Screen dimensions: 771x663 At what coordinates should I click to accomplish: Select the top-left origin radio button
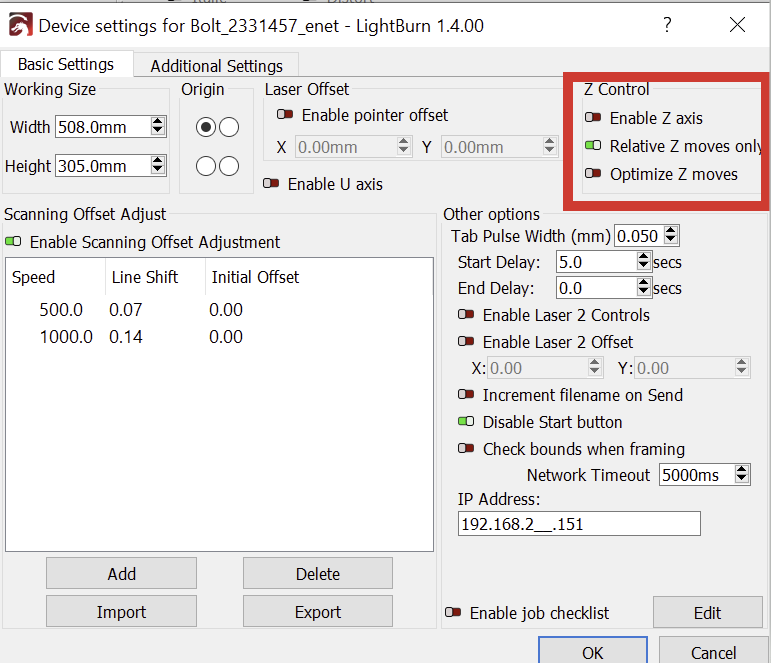[x=206, y=127]
